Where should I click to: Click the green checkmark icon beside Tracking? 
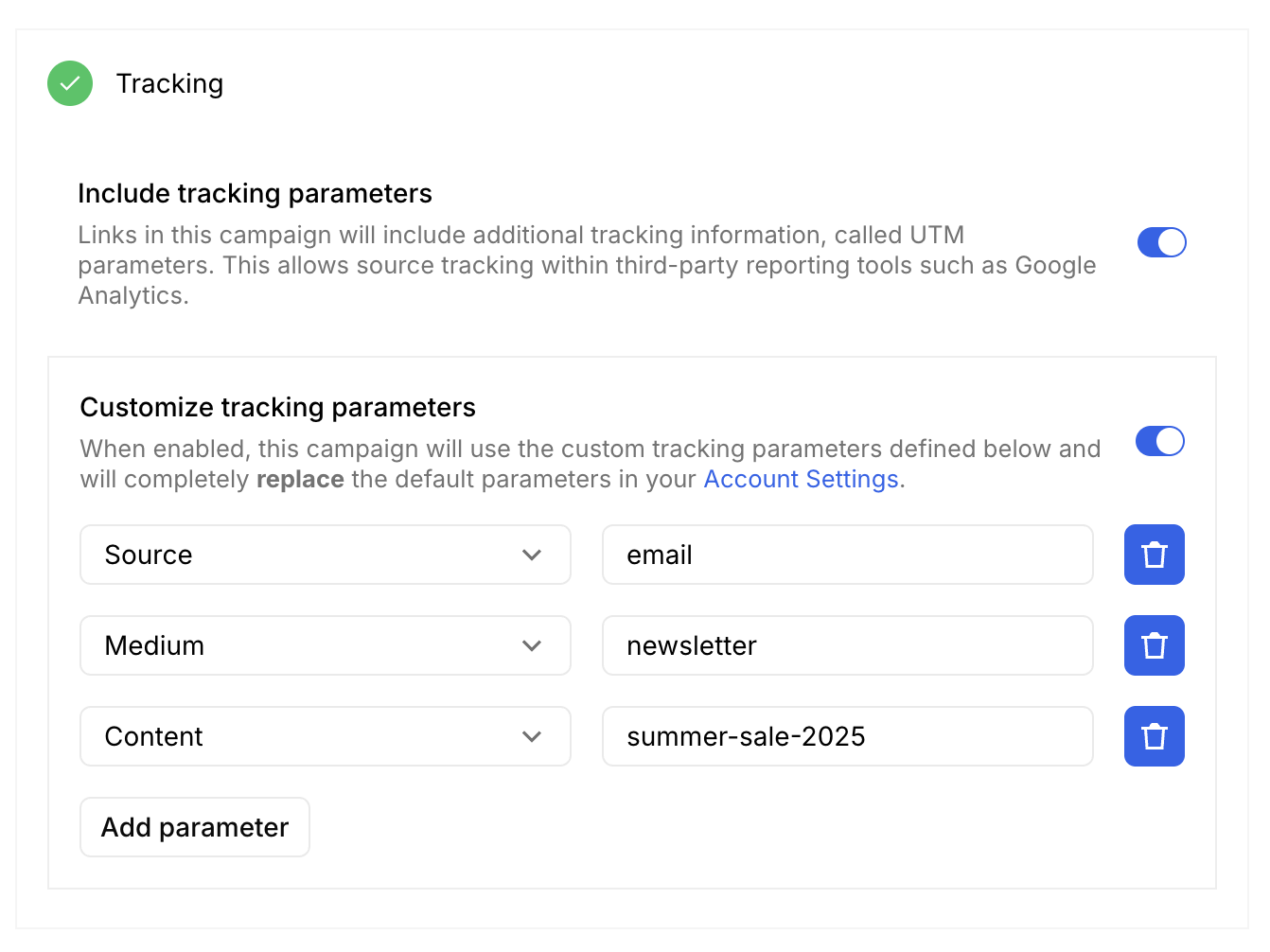coord(70,83)
